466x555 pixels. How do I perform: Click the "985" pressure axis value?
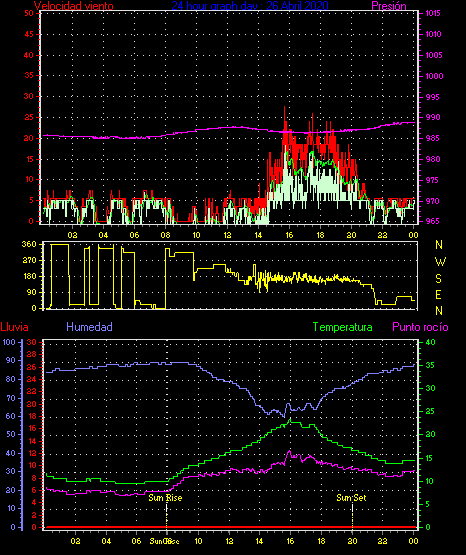[x=432, y=138]
